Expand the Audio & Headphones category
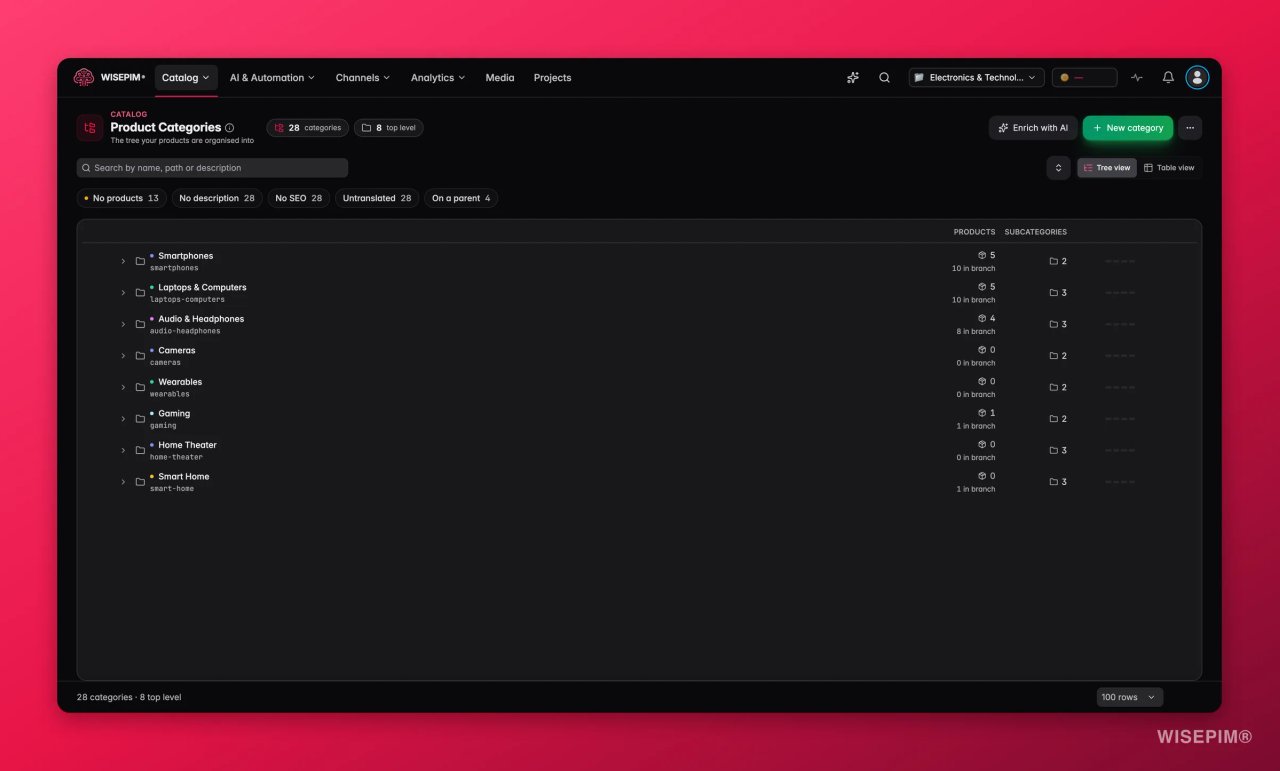Screen dimensions: 1280x771 point(123,324)
